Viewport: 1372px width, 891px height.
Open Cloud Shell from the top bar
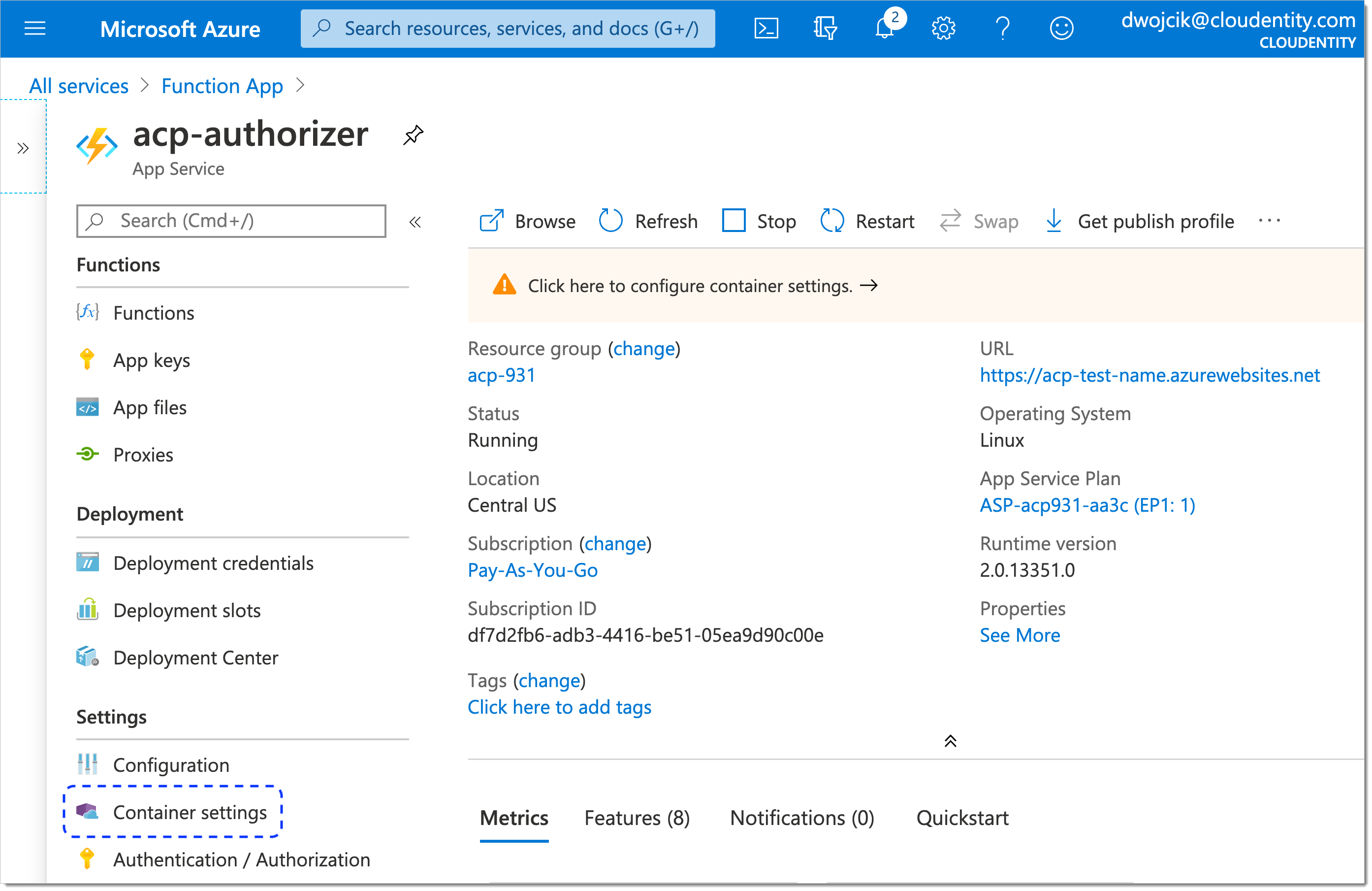[766, 28]
